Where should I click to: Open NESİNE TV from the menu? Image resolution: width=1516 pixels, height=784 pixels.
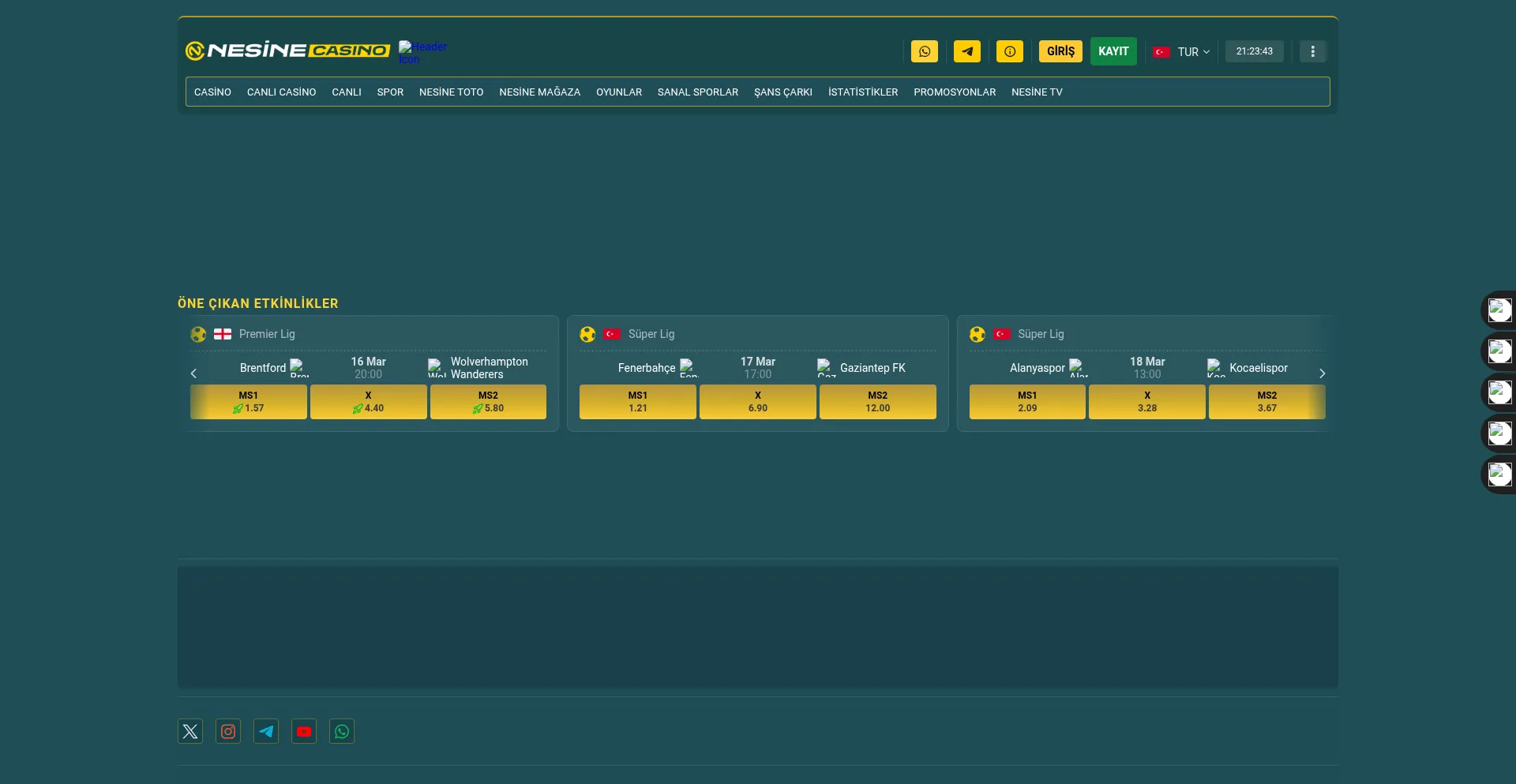tap(1037, 92)
